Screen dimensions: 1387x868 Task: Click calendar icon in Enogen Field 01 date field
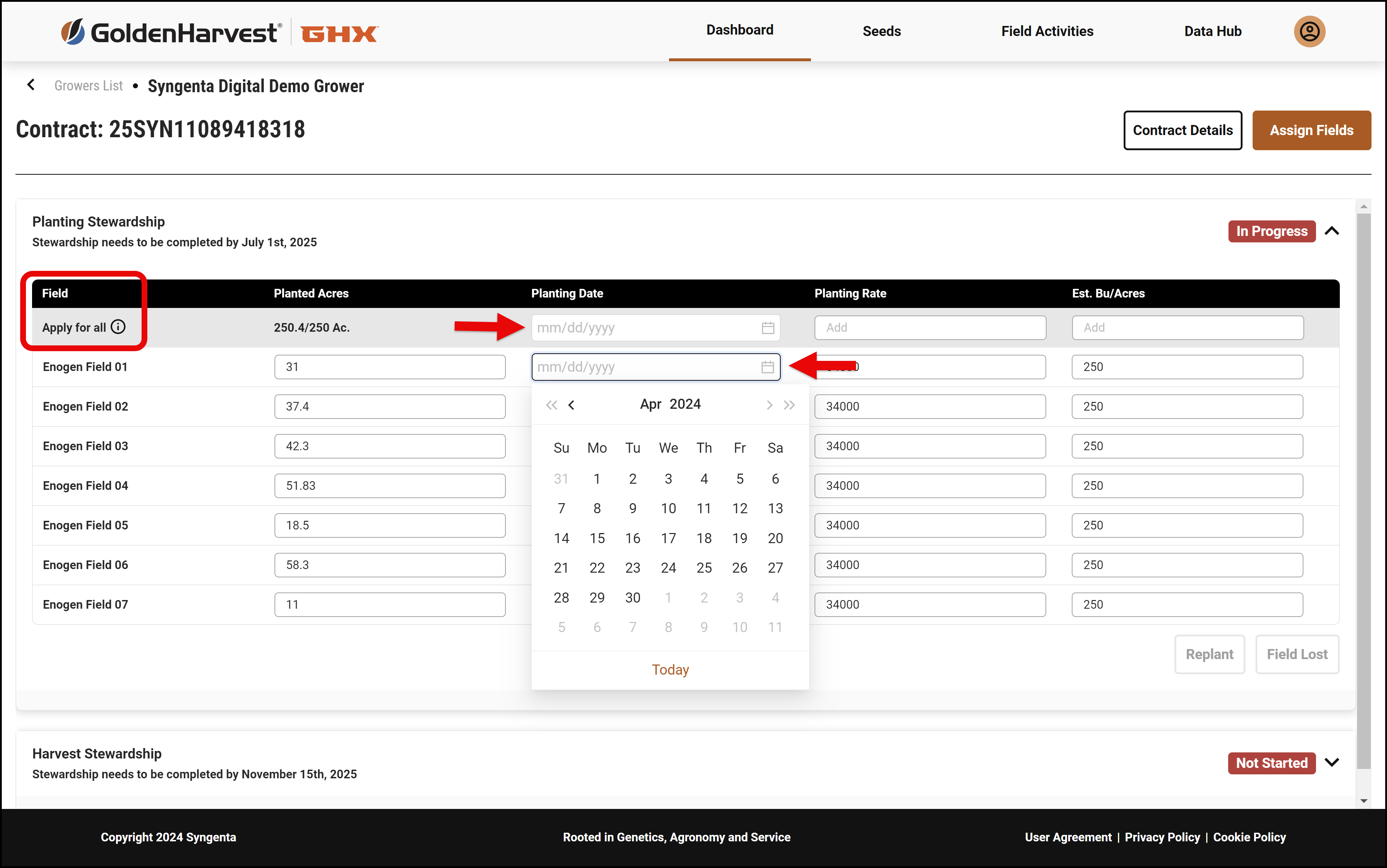(768, 367)
